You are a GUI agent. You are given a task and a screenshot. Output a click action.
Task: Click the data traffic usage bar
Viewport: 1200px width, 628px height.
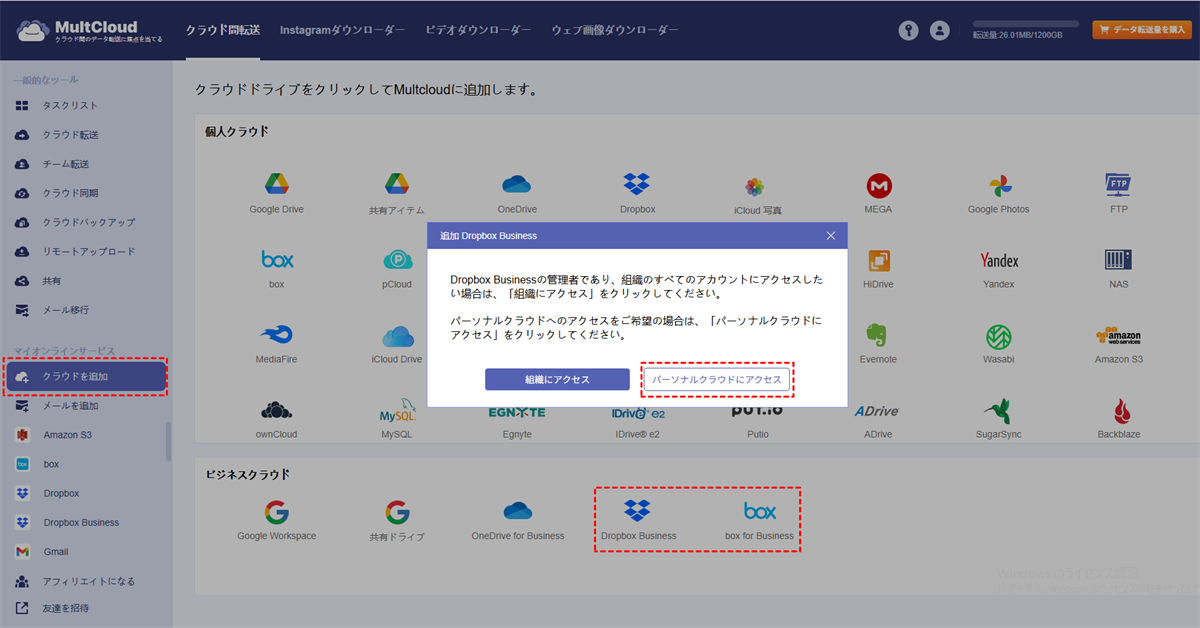pos(1026,24)
